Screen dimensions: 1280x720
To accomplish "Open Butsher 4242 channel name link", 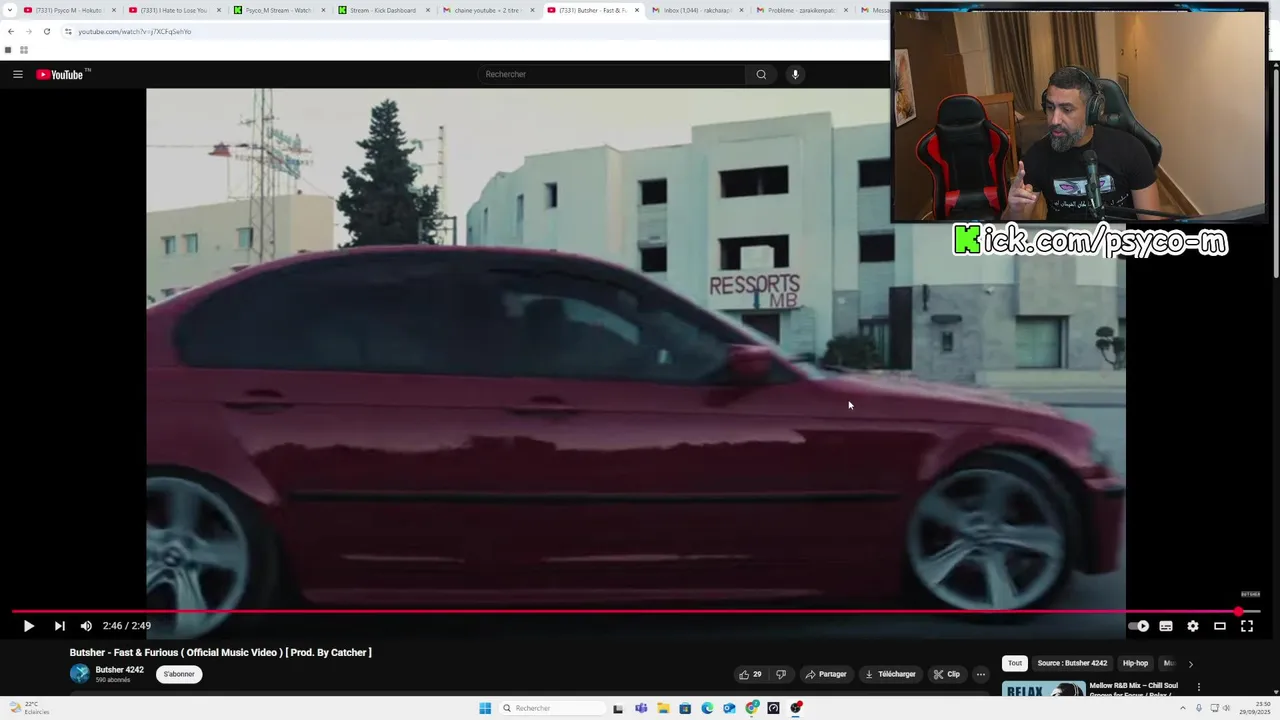I will [x=119, y=670].
